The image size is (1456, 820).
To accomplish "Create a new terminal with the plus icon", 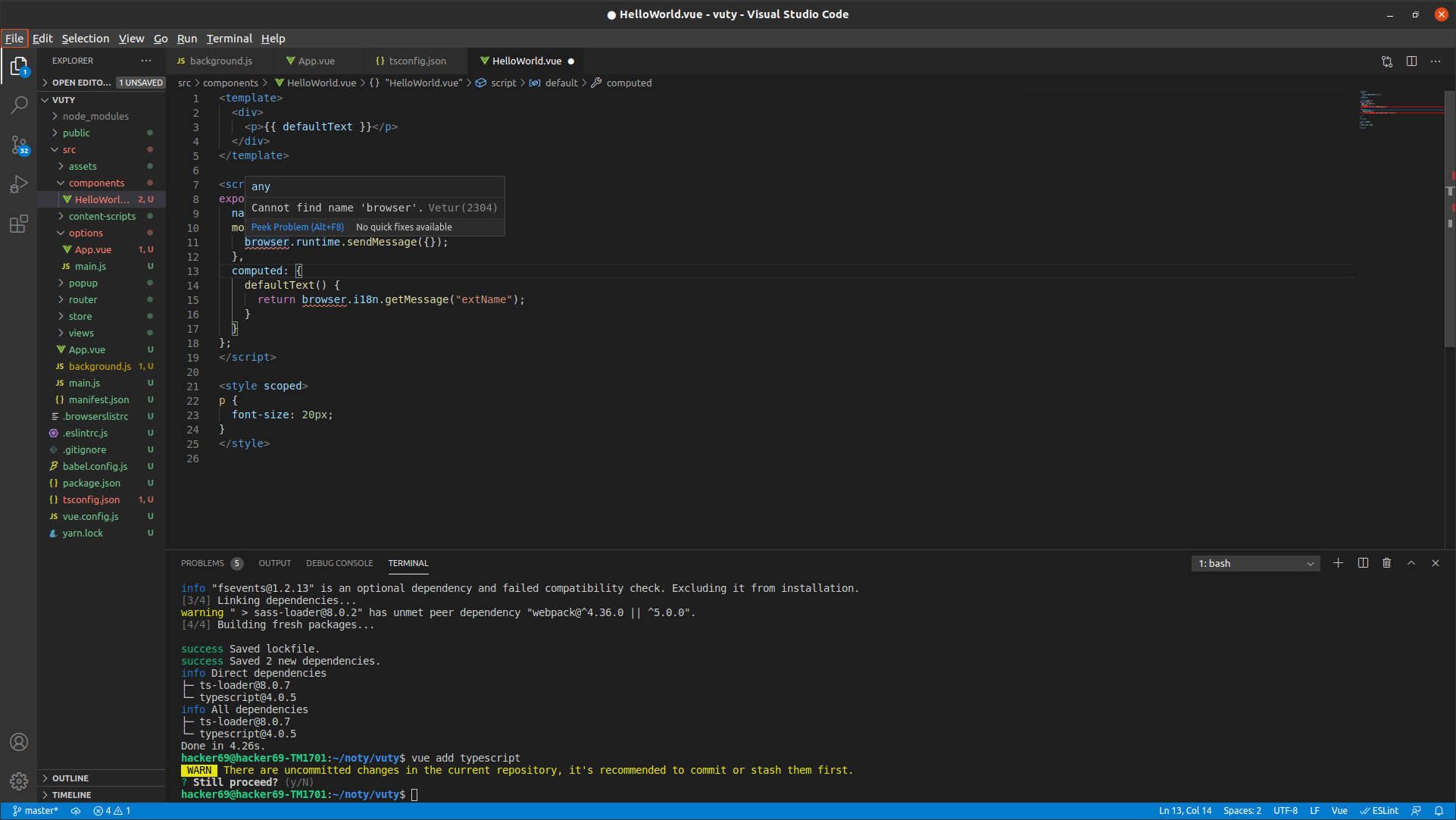I will [1338, 563].
